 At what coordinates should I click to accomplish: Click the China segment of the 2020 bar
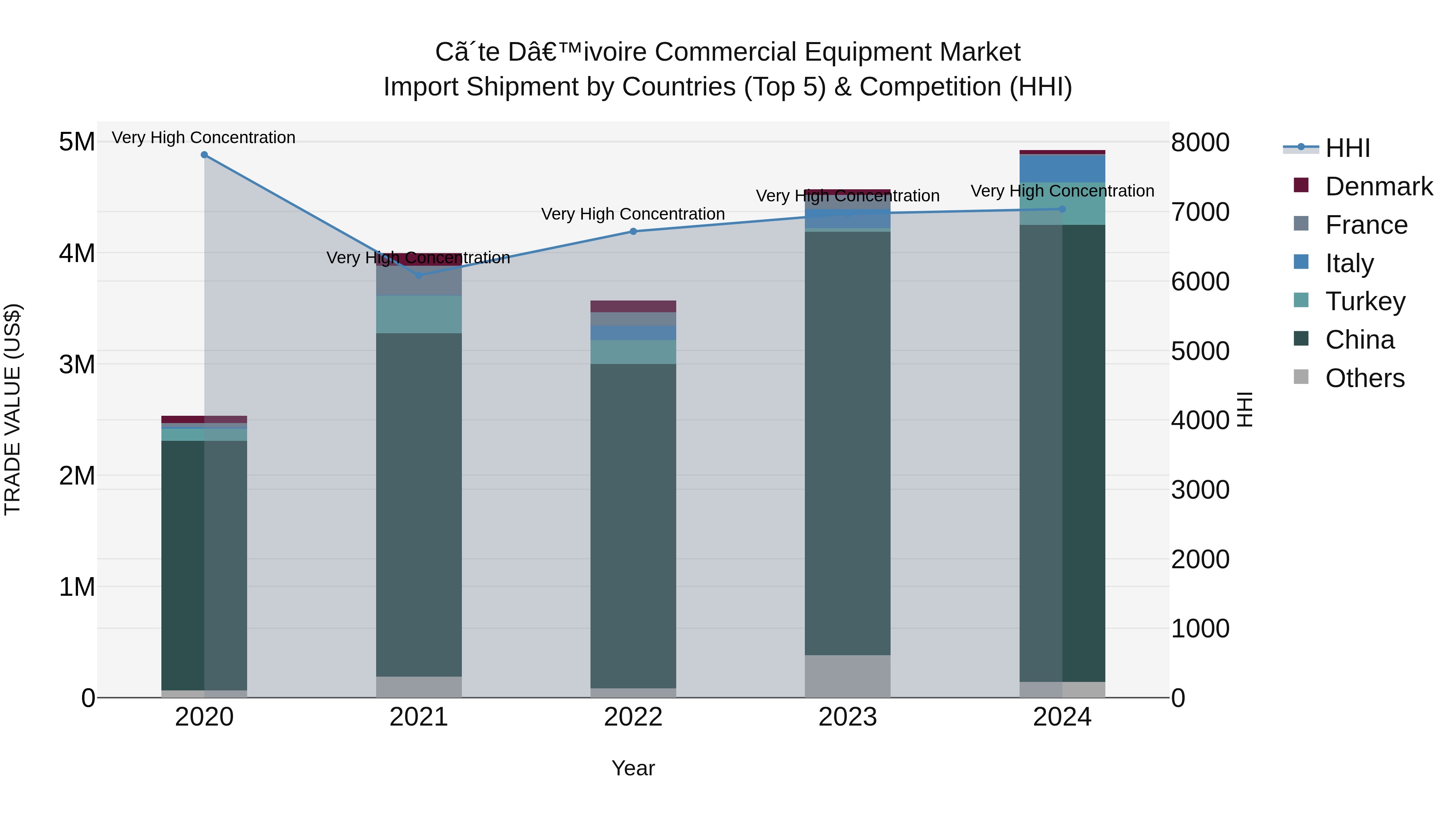pyautogui.click(x=205, y=565)
